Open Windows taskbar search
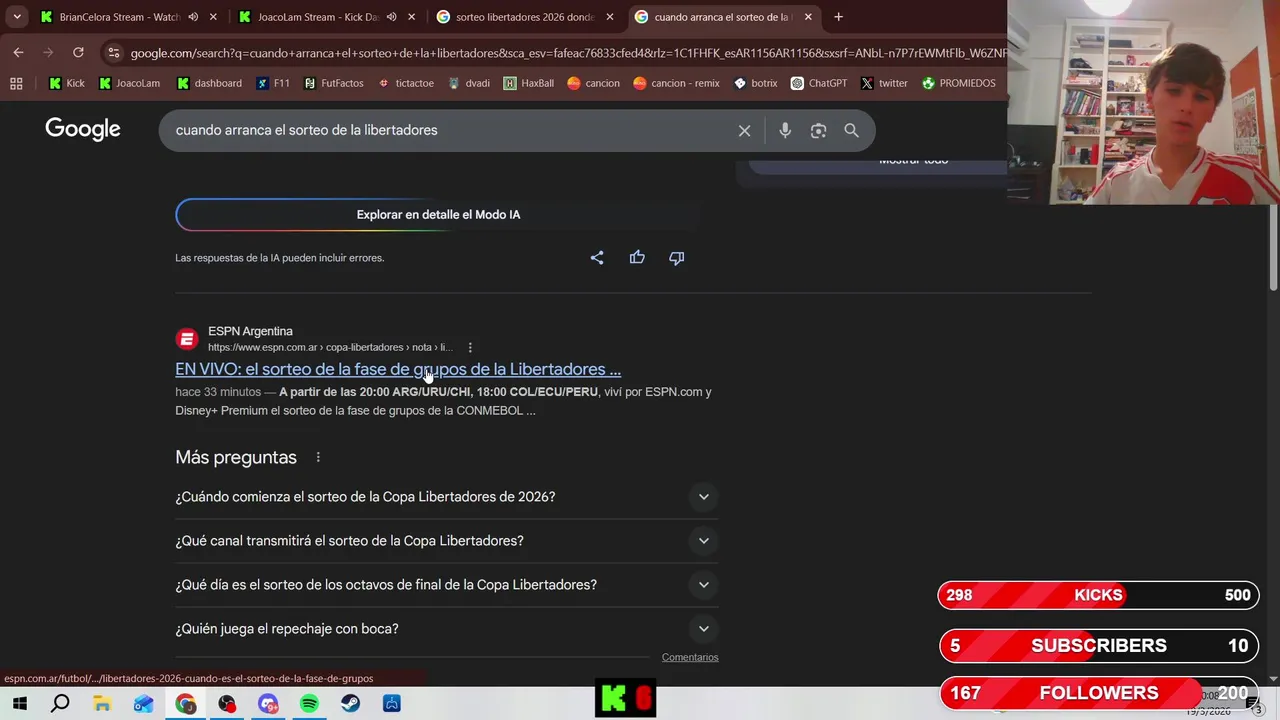 60,704
